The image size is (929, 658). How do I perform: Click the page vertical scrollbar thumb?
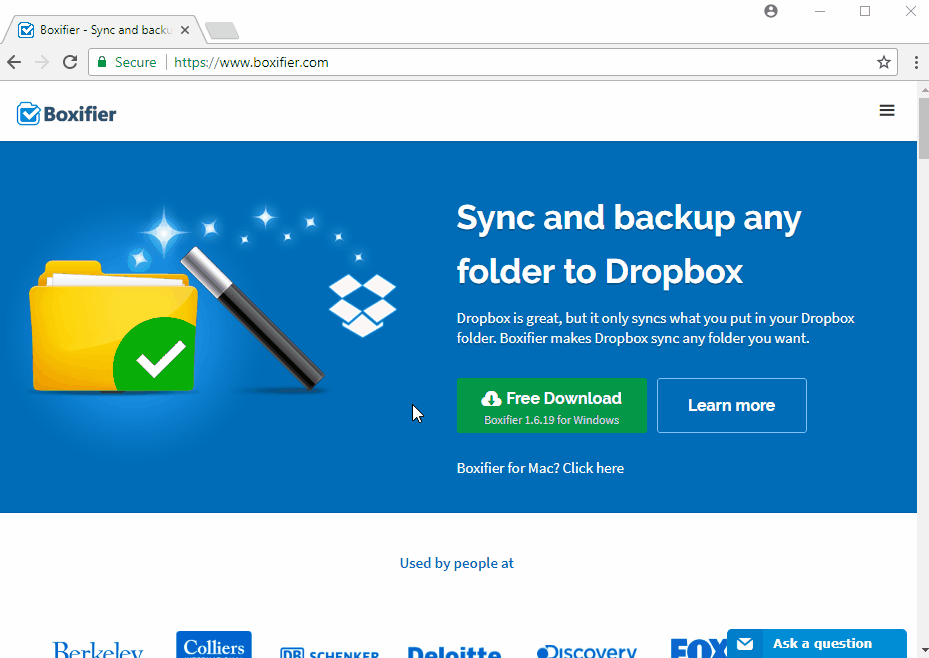pos(924,127)
